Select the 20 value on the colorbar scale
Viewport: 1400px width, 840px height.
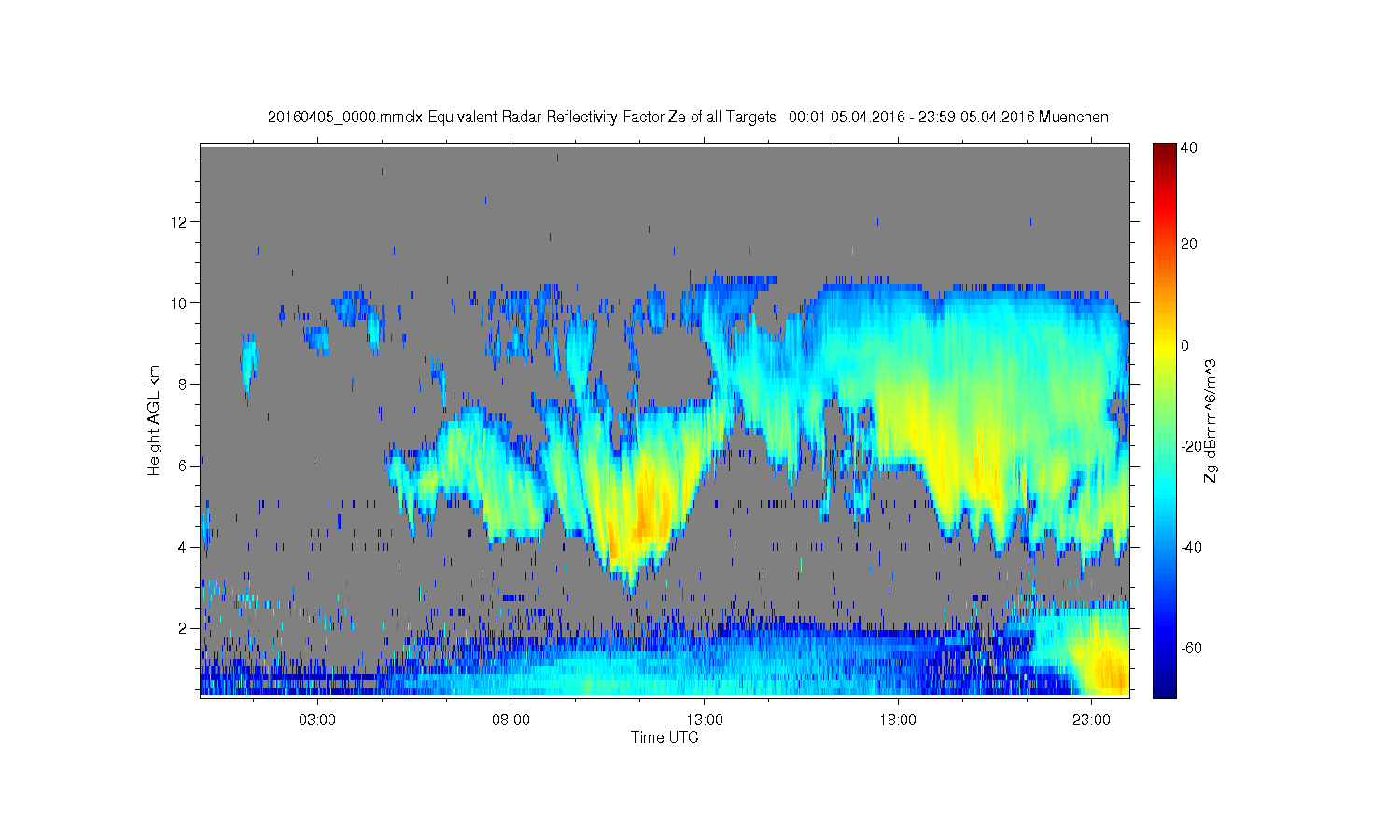coord(1188,245)
